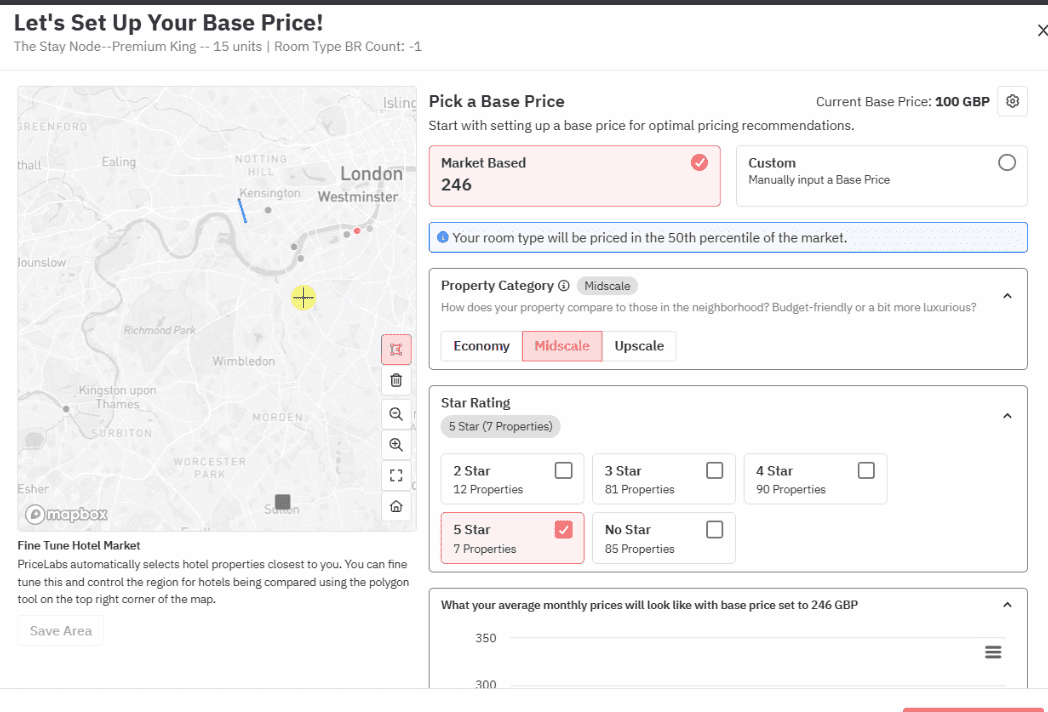This screenshot has width=1048, height=712.
Task: Open the chart context menu icon
Action: pos(993,651)
